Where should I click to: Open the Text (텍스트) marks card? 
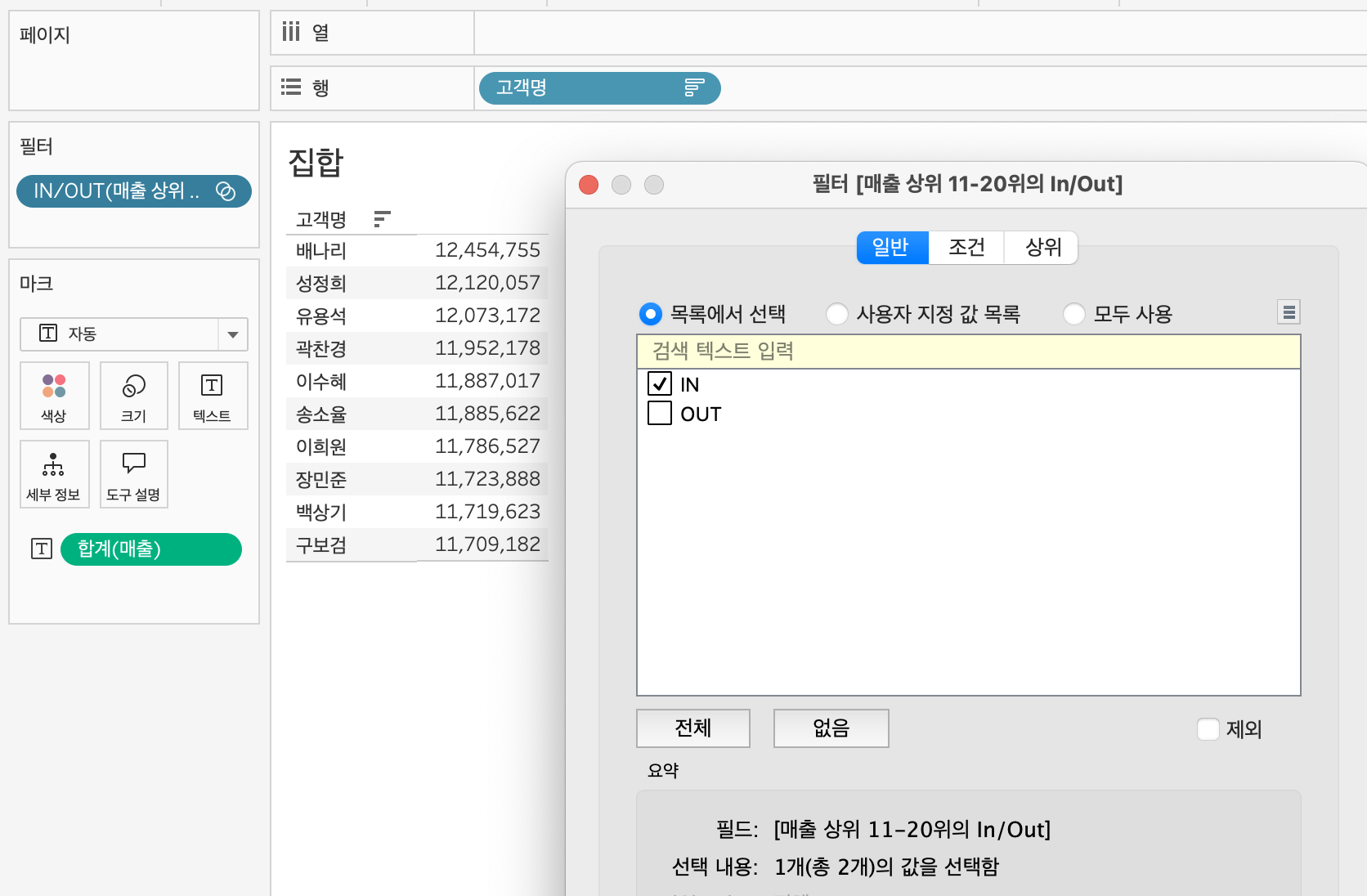(213, 396)
